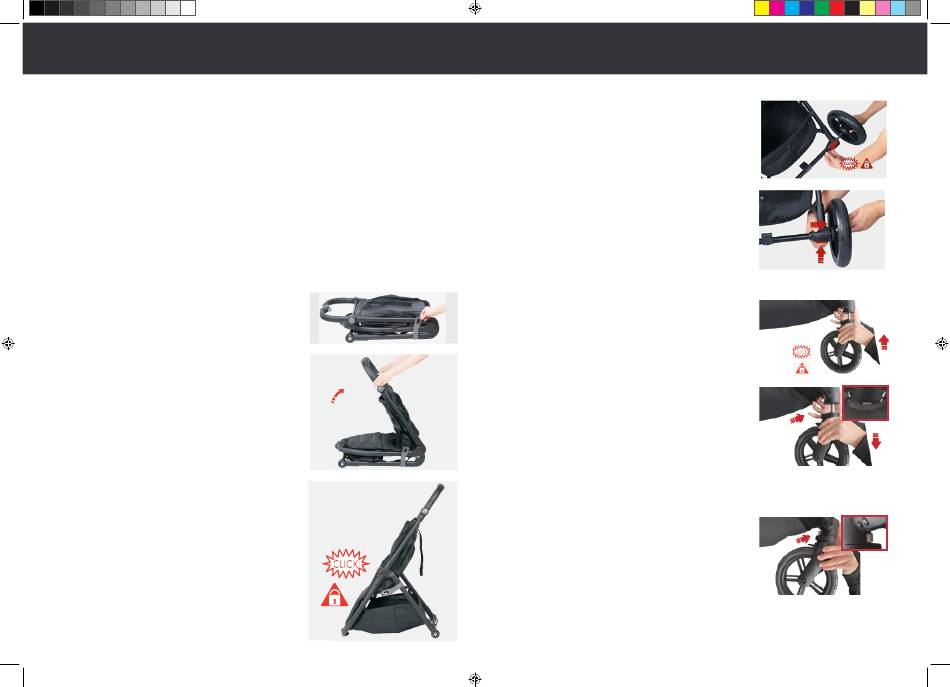Click the rear wheel photo with upward red arrow
Screen dimensions: 950x687
coord(825,337)
